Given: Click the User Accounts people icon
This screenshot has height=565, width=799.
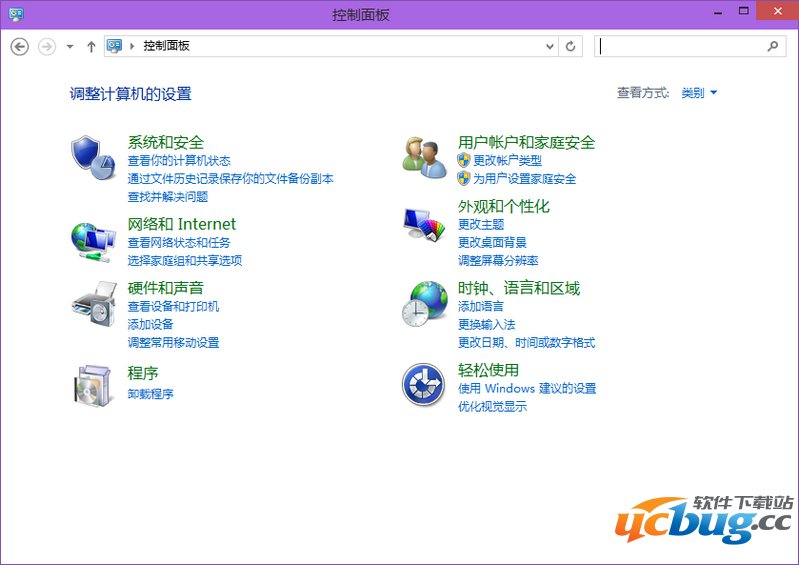Looking at the screenshot, I should (424, 157).
